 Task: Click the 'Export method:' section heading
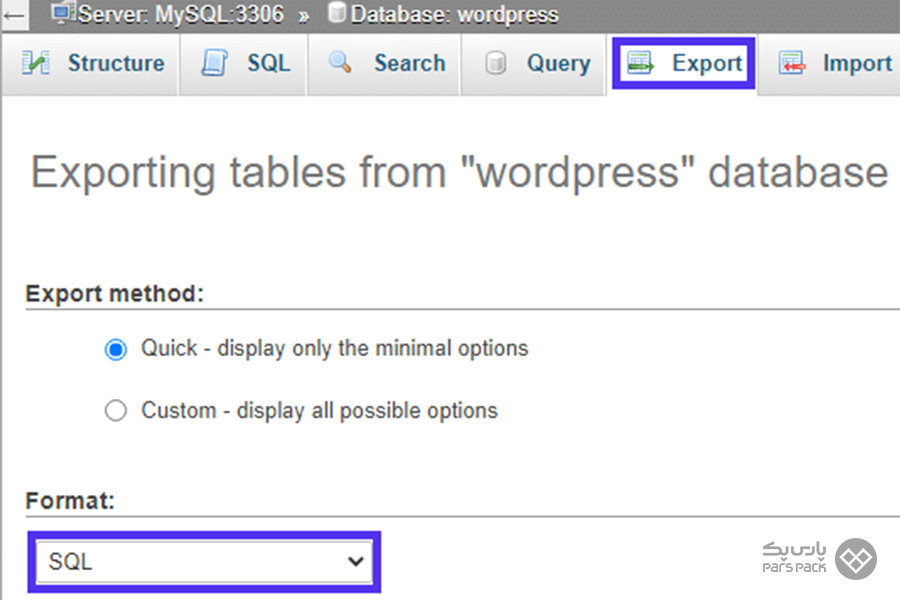(x=115, y=294)
